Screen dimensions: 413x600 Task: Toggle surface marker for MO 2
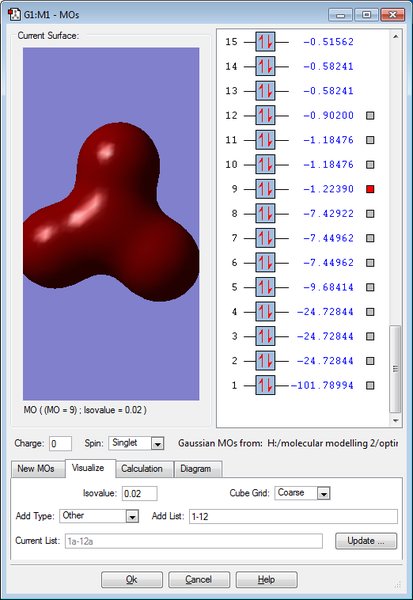(x=370, y=360)
